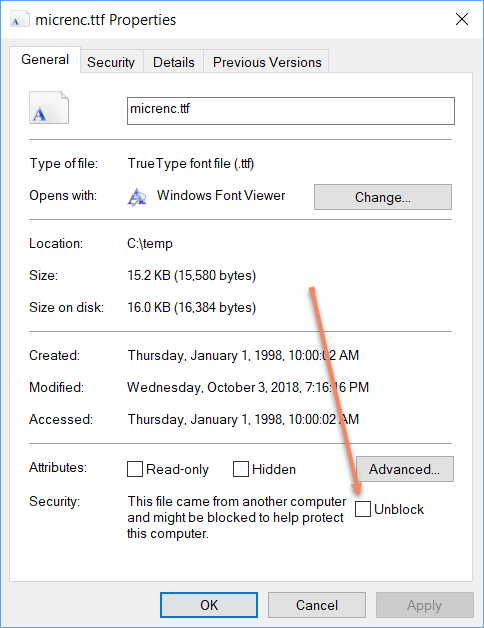Click the Modified date value

tap(248, 387)
